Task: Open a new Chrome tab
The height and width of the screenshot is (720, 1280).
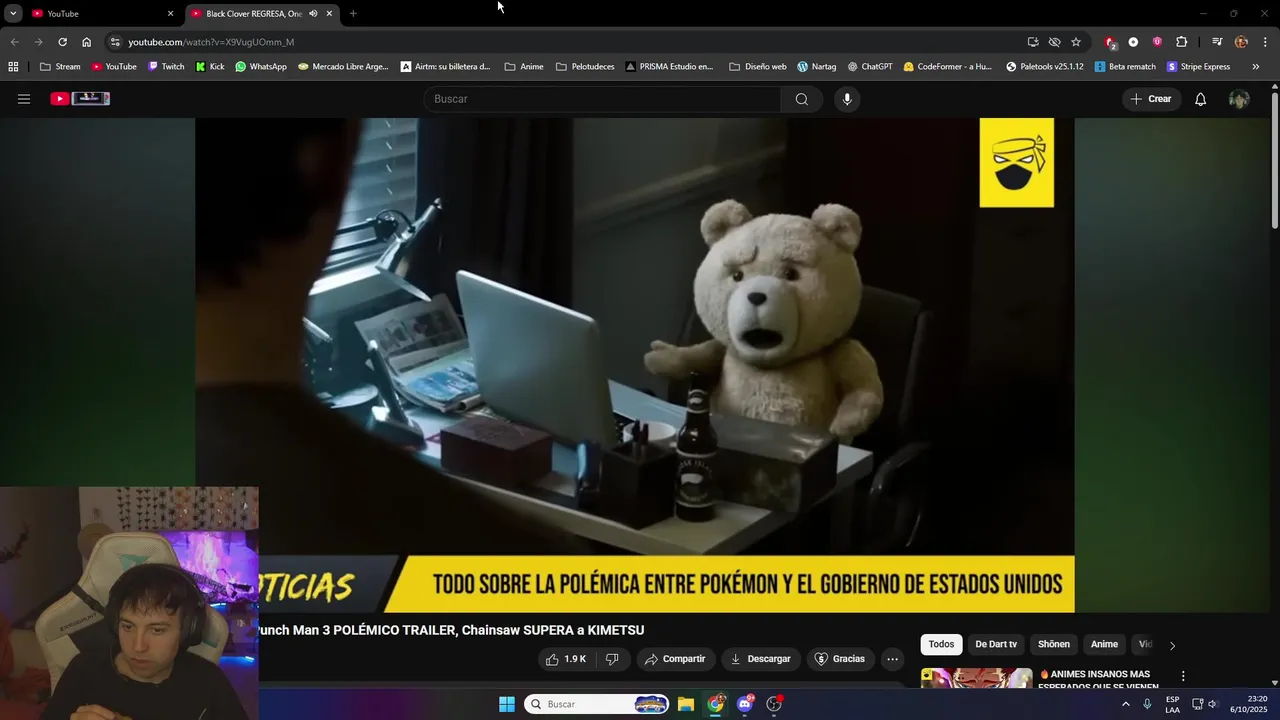Action: (x=353, y=14)
